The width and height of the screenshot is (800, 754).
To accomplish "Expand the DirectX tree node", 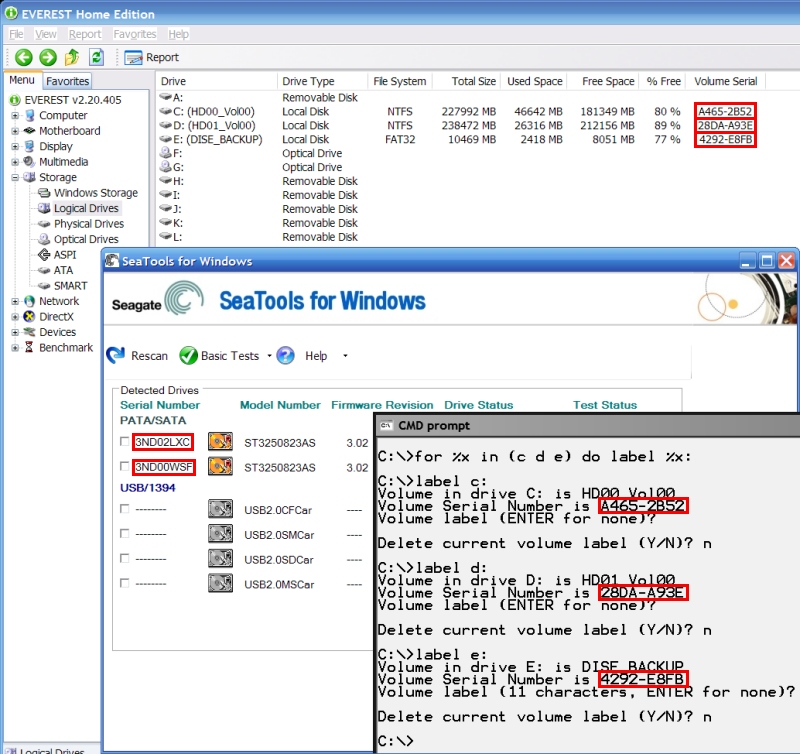I will 15,317.
